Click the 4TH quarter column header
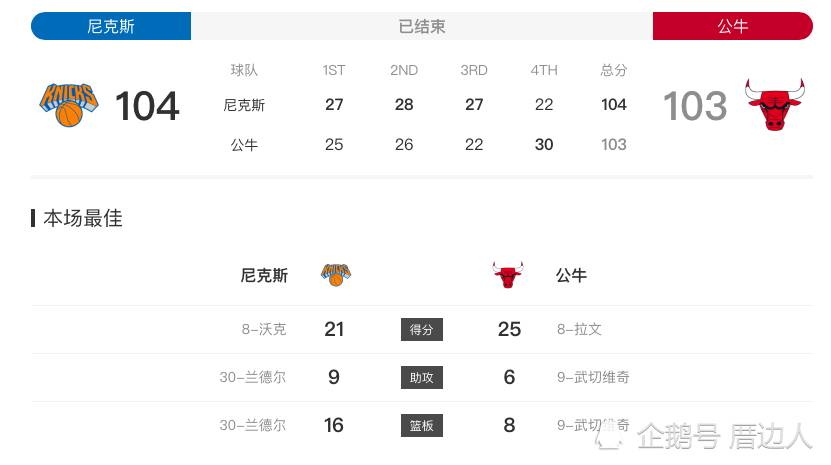The image size is (831, 465). pos(544,70)
